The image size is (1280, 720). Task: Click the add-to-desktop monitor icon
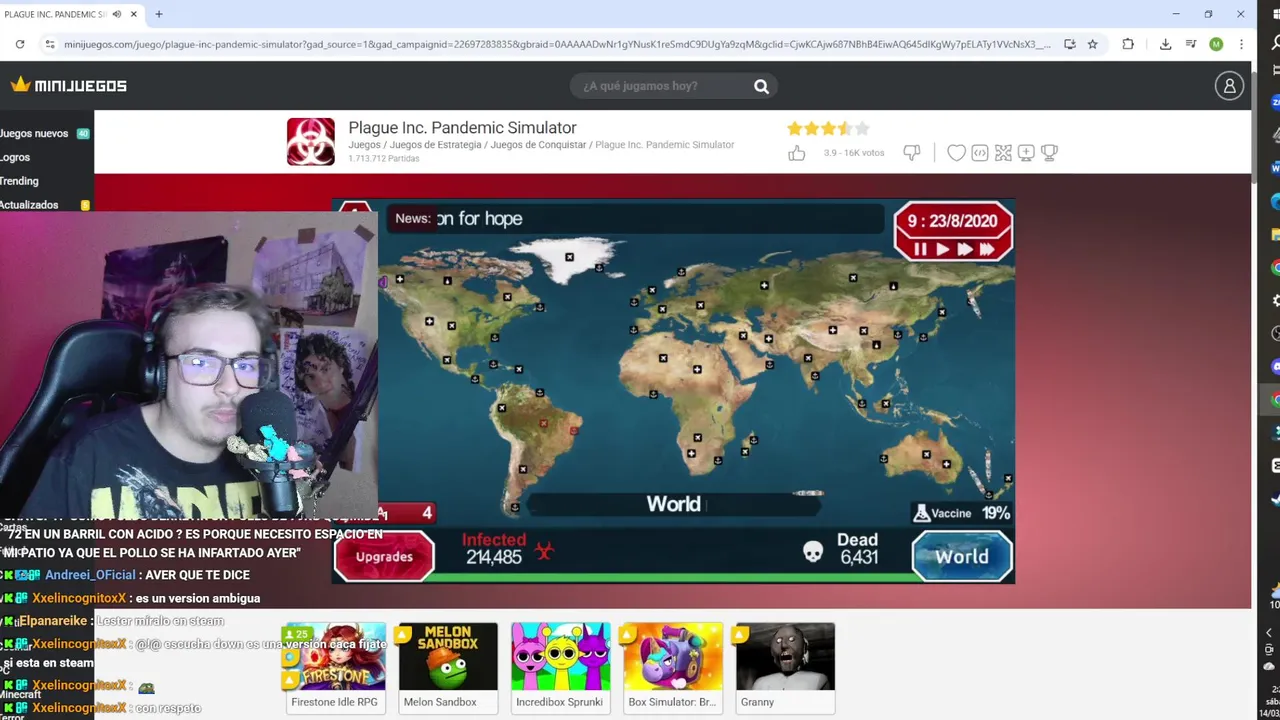[1026, 153]
